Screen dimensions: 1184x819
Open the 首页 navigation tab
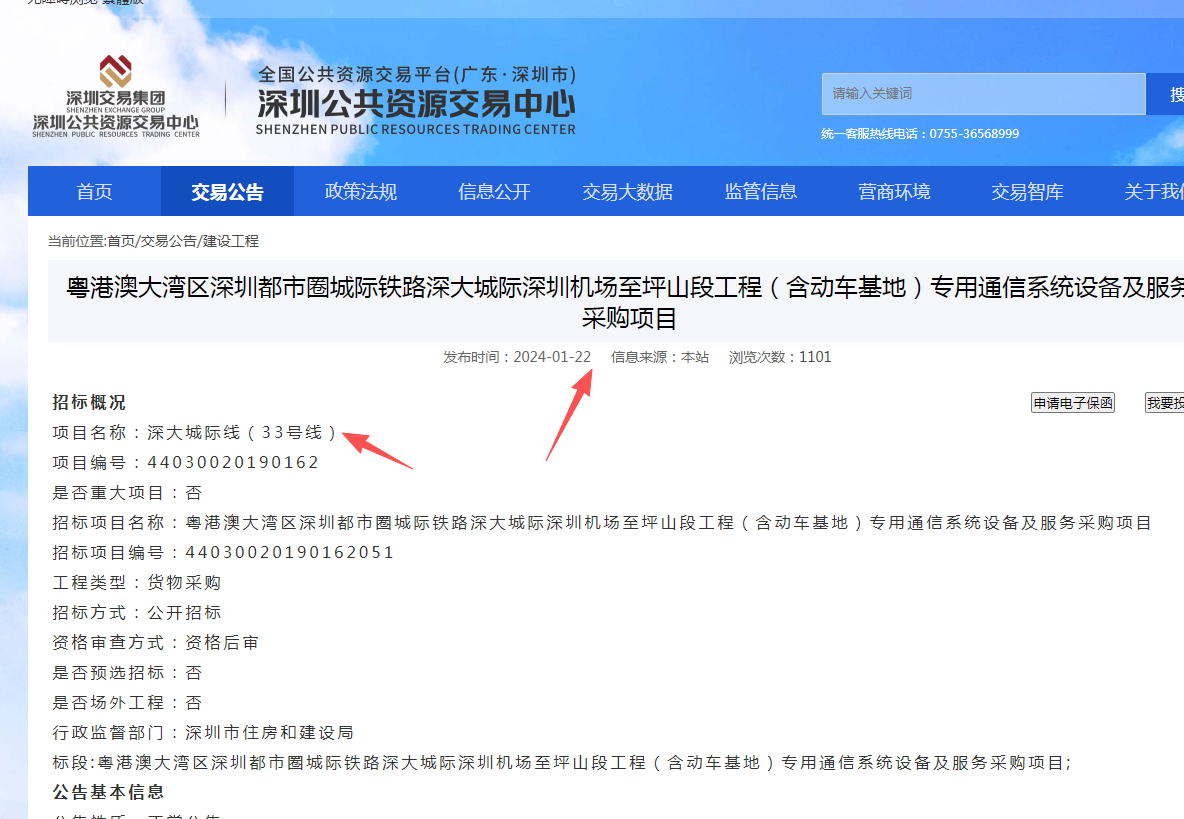pos(95,192)
